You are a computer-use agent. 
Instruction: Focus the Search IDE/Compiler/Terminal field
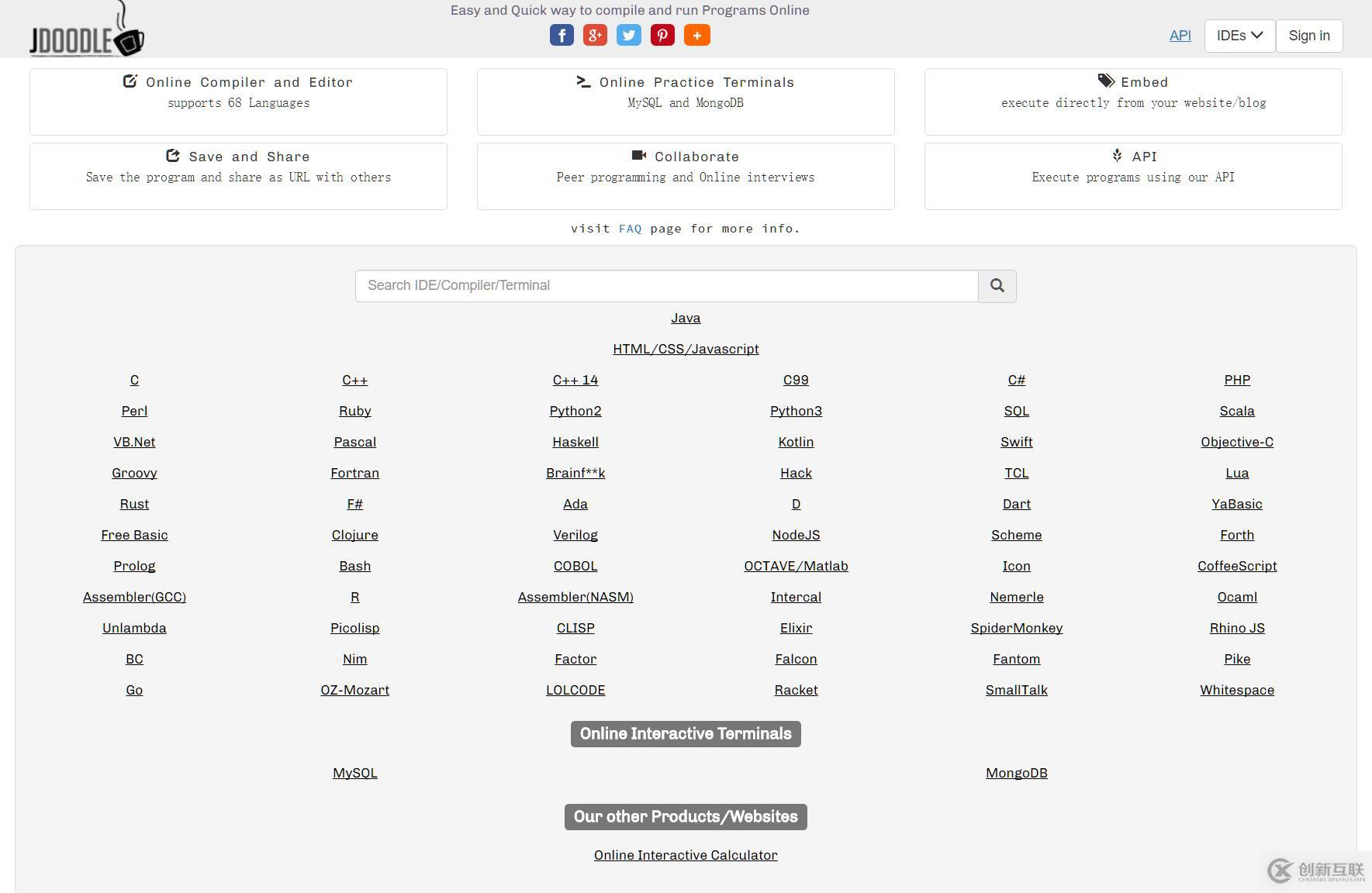667,286
